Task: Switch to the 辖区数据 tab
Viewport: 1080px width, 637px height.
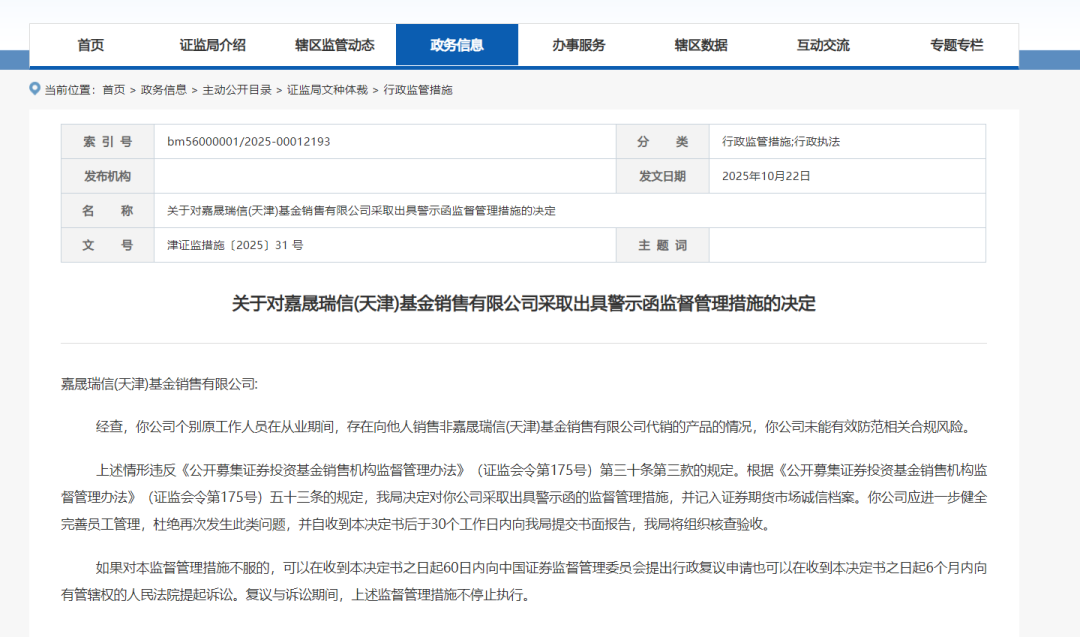Action: (701, 45)
